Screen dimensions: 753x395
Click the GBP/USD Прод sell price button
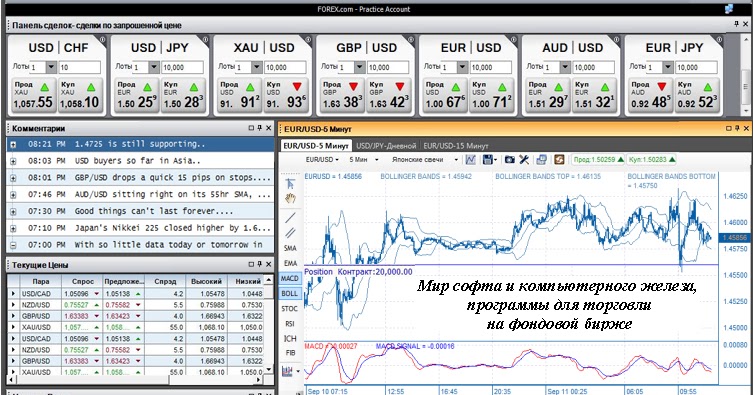coord(342,96)
